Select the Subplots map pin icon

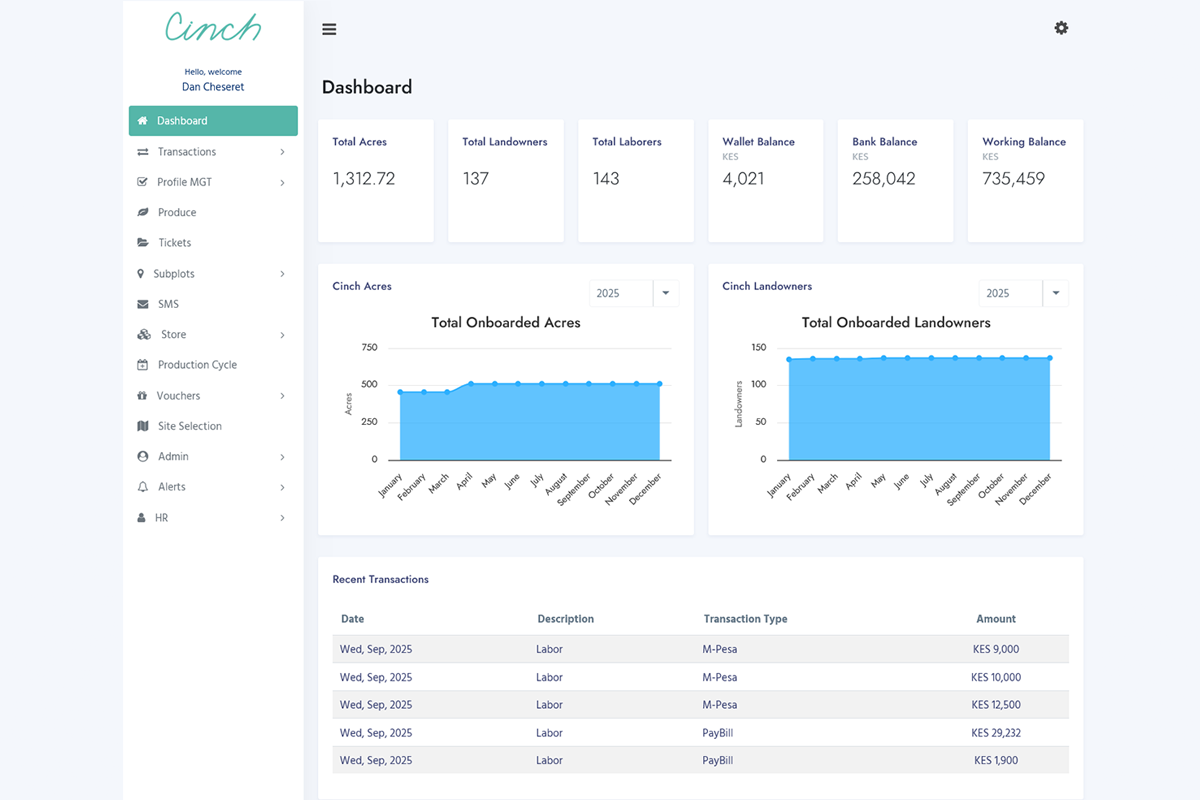(x=142, y=273)
